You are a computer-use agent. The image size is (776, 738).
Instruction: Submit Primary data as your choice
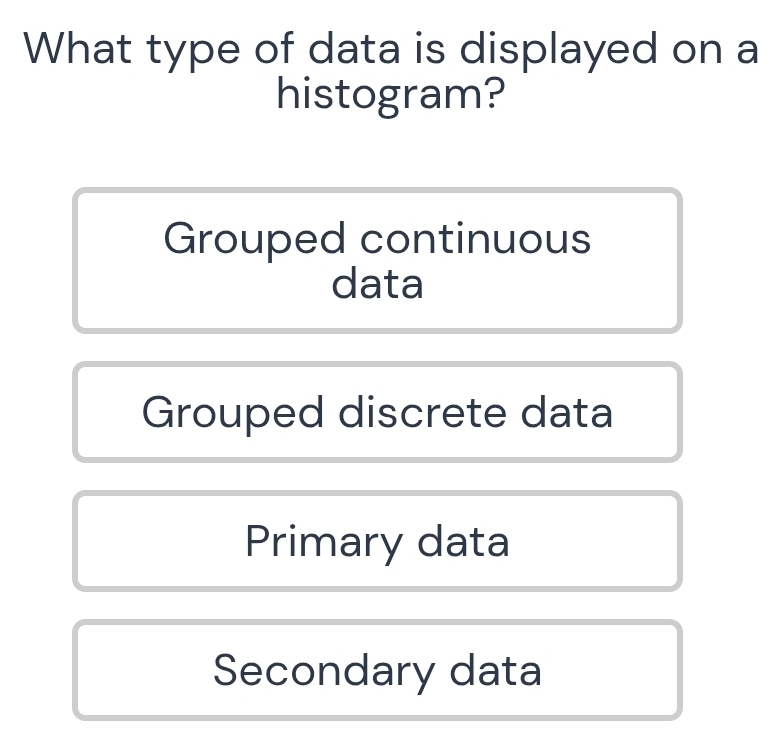[x=377, y=541]
